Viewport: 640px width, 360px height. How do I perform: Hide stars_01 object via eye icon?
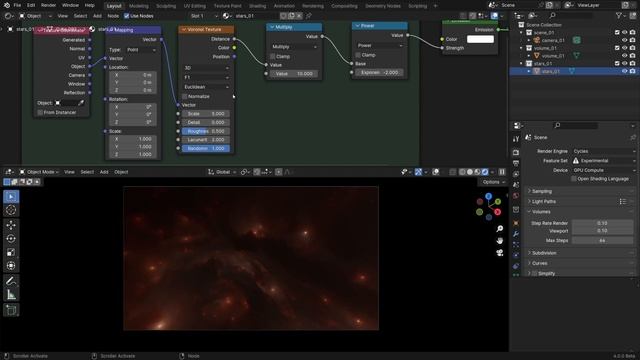click(x=624, y=71)
